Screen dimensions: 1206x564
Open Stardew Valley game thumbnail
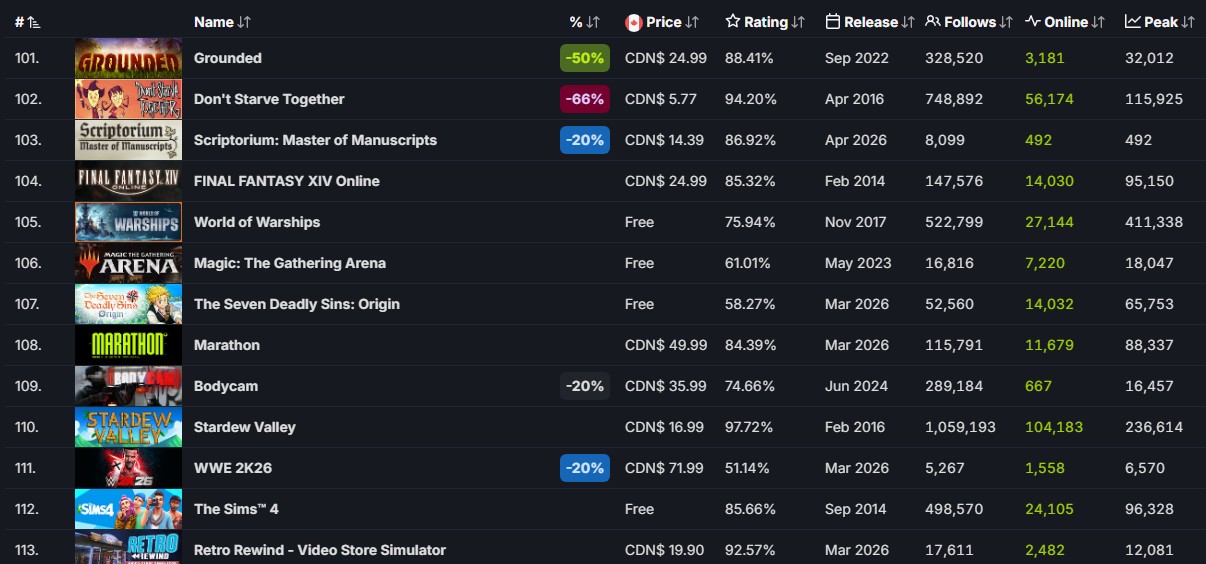[x=128, y=427]
